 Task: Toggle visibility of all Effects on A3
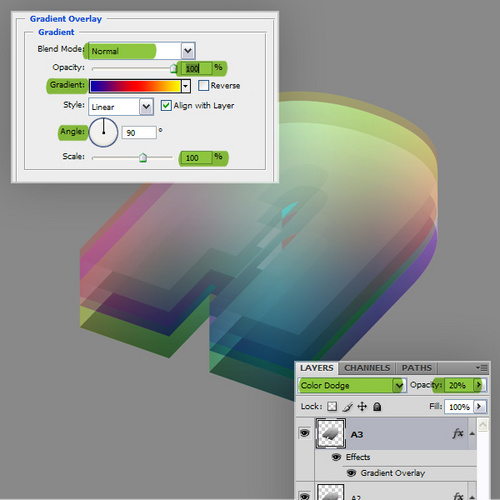337,457
